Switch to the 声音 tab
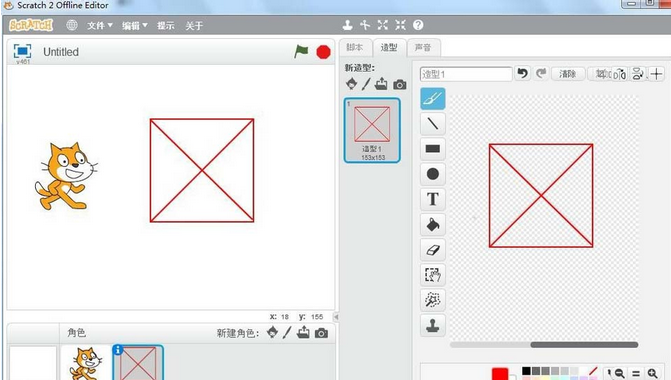Screen dimensions: 671x380 pyautogui.click(x=423, y=48)
